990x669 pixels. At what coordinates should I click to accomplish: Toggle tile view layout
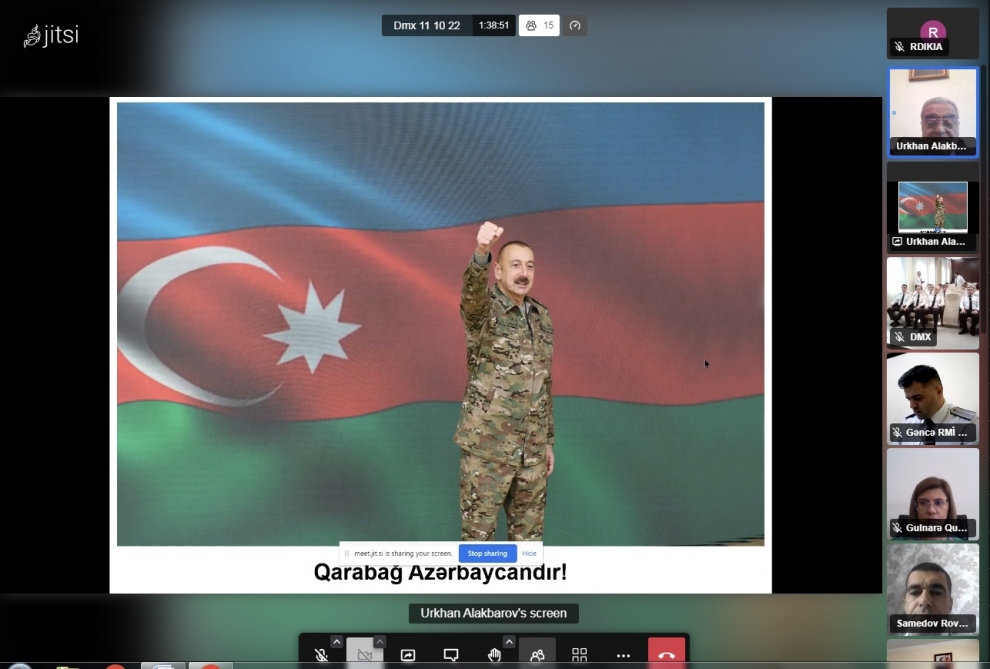(x=579, y=654)
